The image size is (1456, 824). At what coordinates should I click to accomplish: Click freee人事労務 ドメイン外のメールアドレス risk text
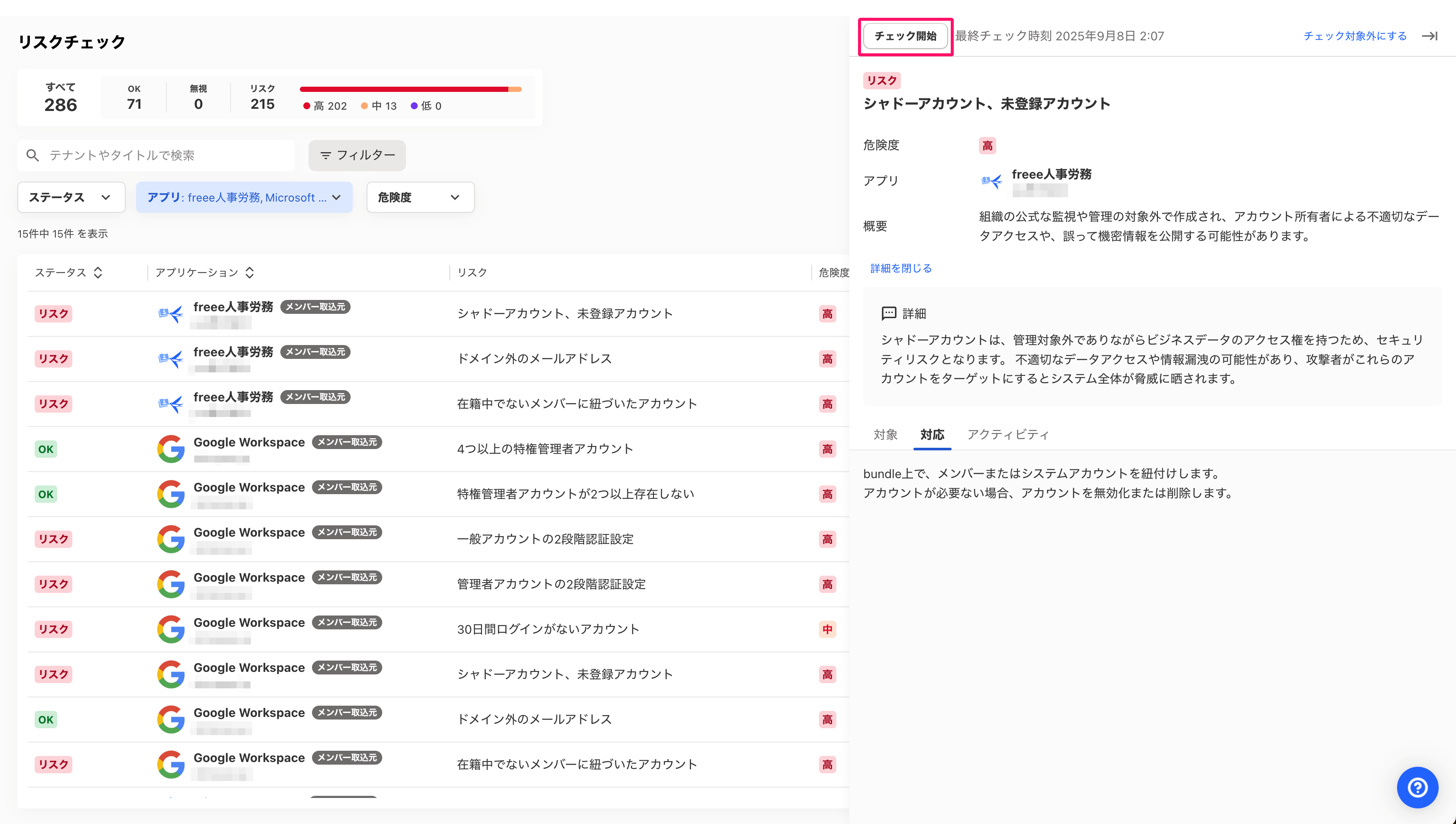point(534,359)
